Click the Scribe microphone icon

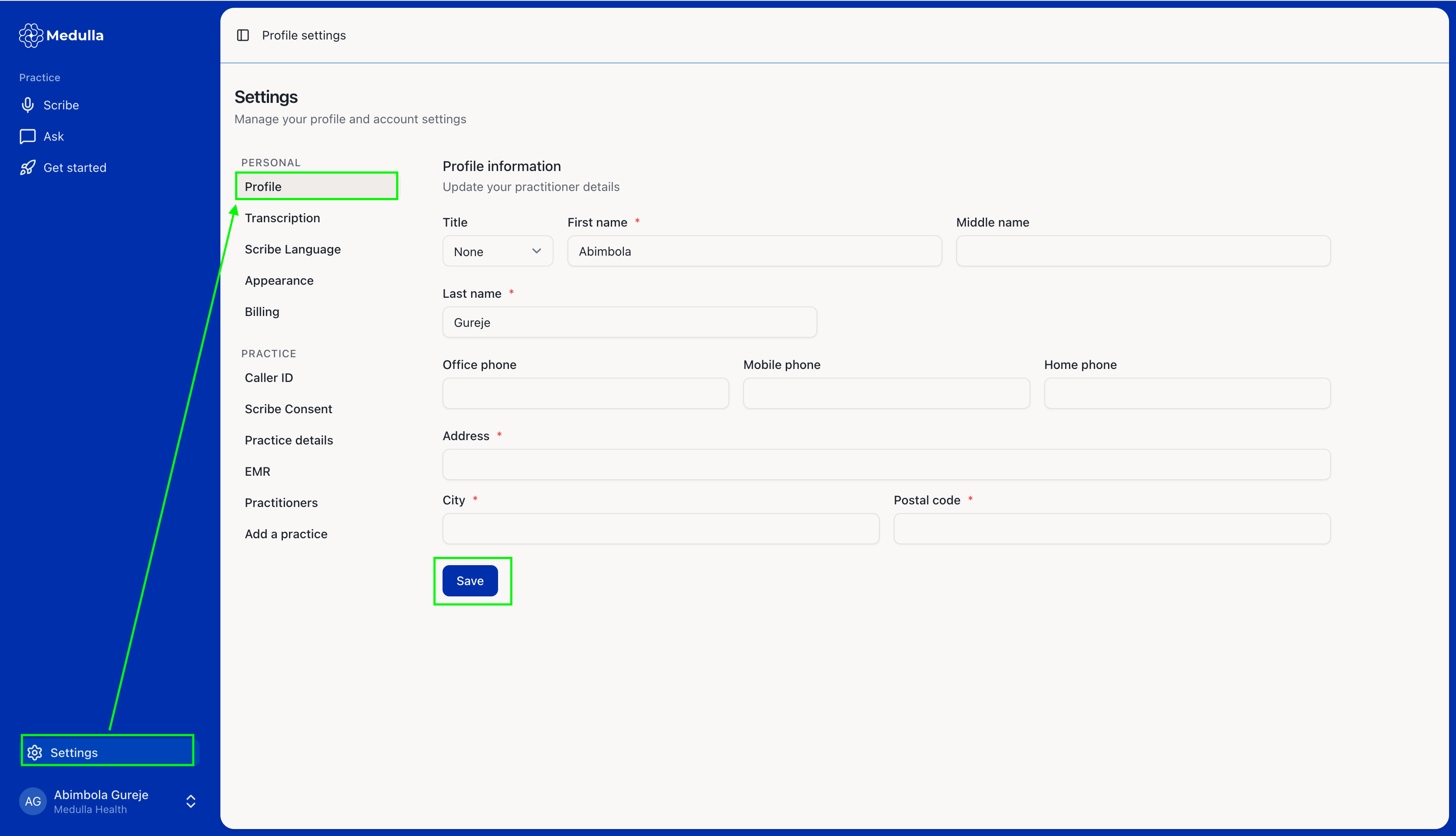coord(27,105)
